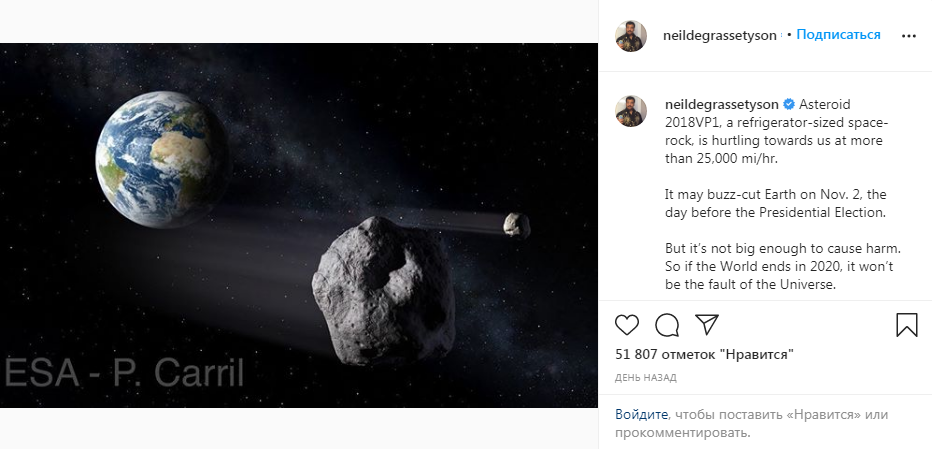Viewport: 932px width, 449px height.
Task: View the 51 807 likes count
Action: tap(704, 354)
